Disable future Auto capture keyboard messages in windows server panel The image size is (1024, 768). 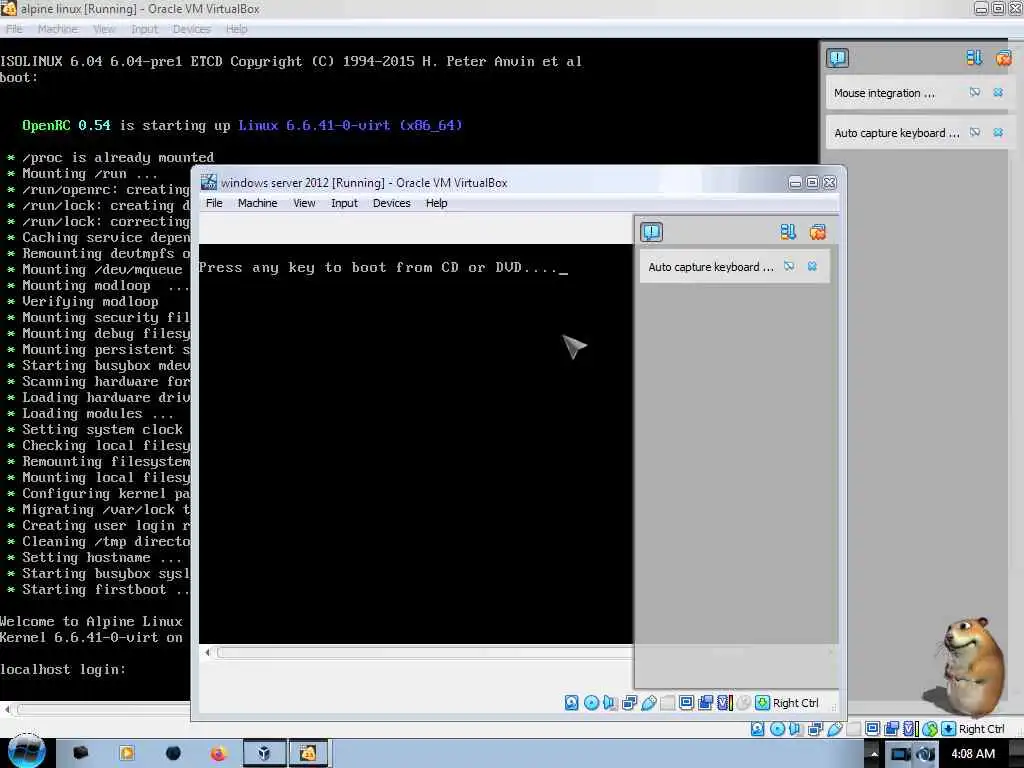coord(789,266)
